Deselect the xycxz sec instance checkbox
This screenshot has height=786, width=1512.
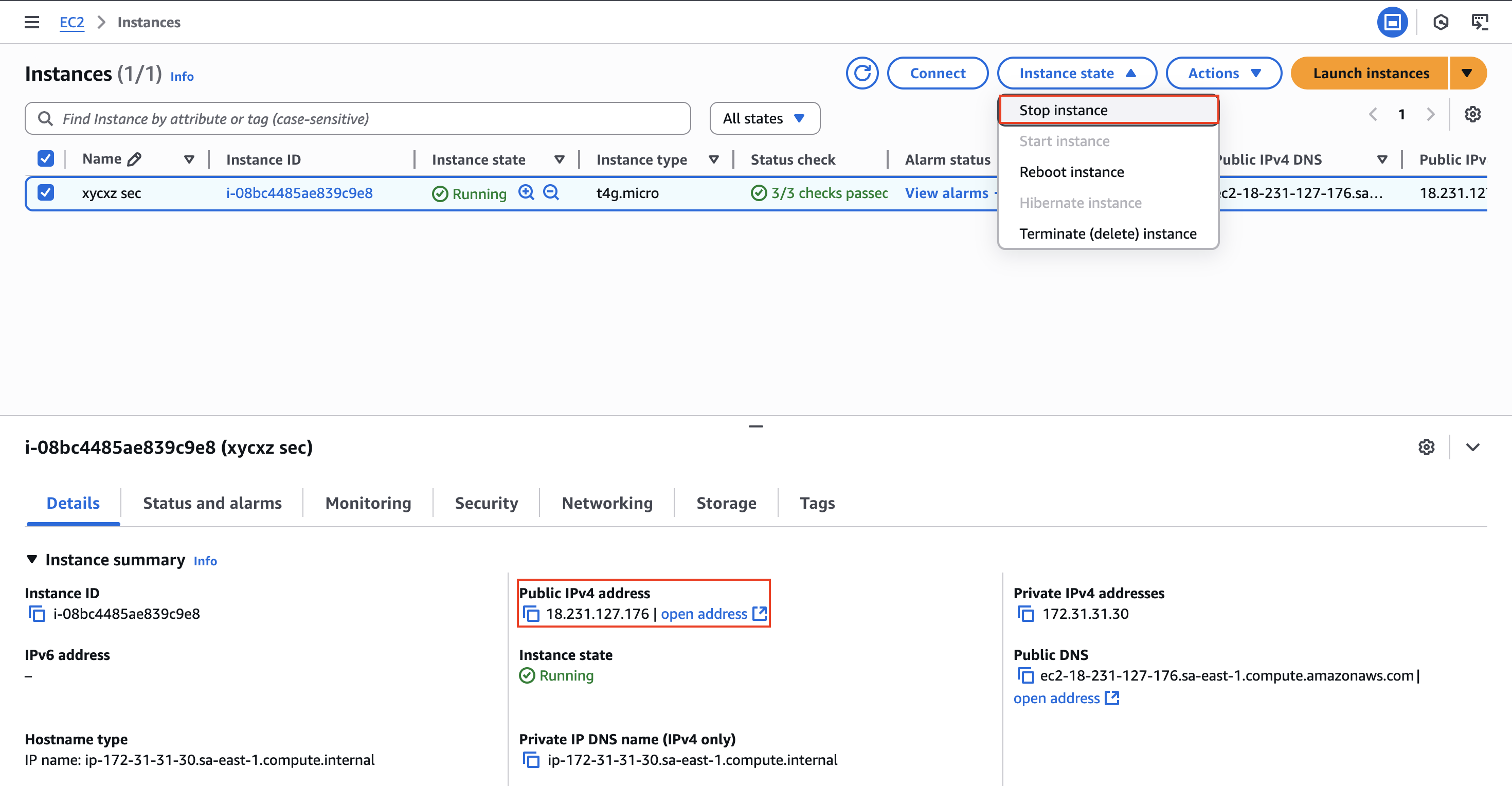[x=45, y=192]
